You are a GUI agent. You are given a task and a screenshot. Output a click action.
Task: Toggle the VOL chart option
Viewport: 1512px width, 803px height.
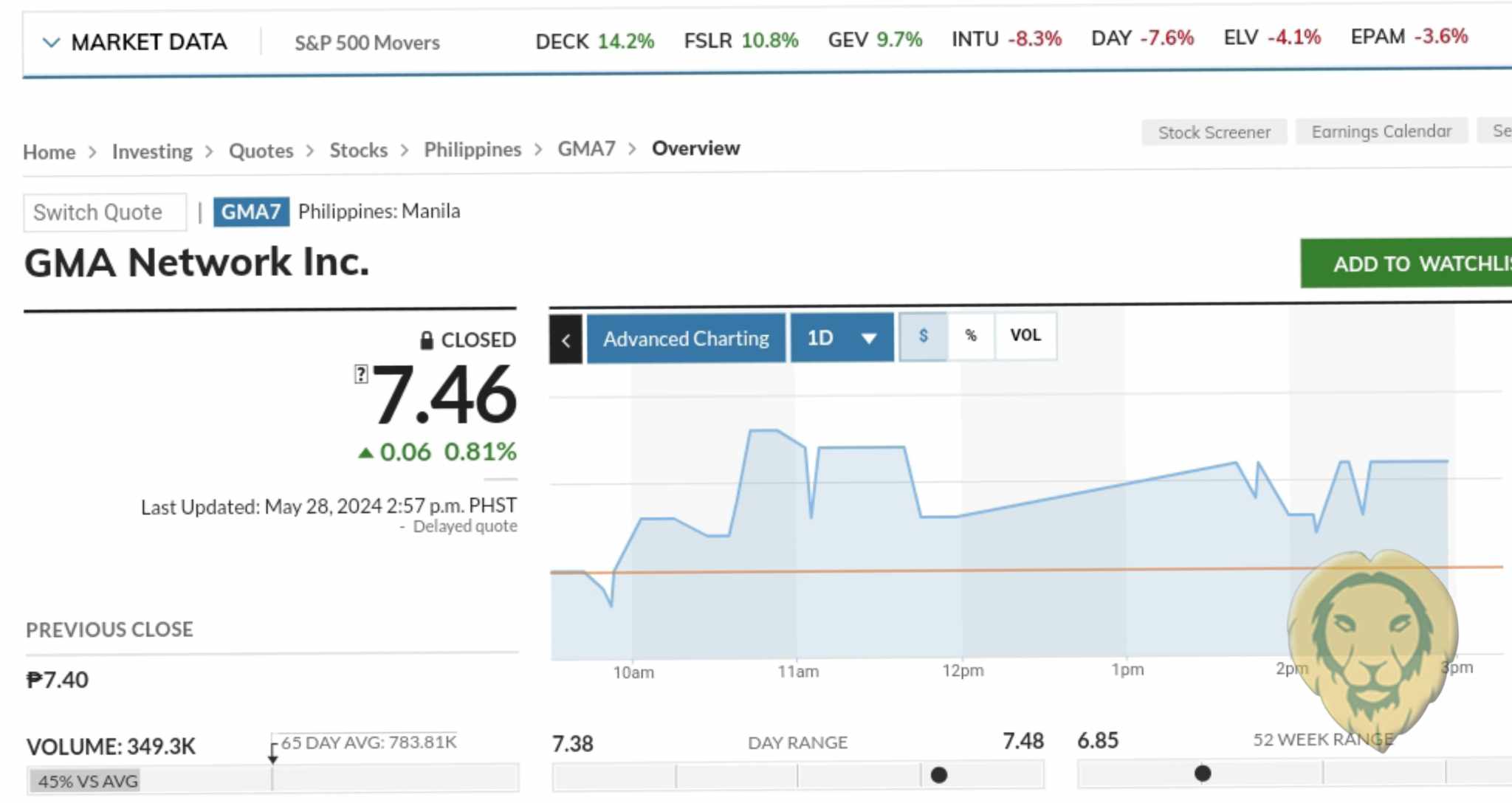click(x=1025, y=336)
